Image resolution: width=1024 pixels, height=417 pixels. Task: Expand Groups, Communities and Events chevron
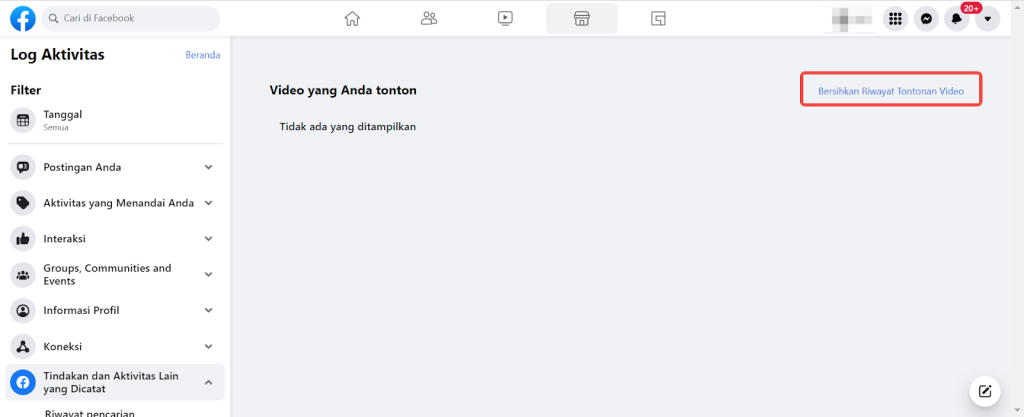tap(208, 275)
